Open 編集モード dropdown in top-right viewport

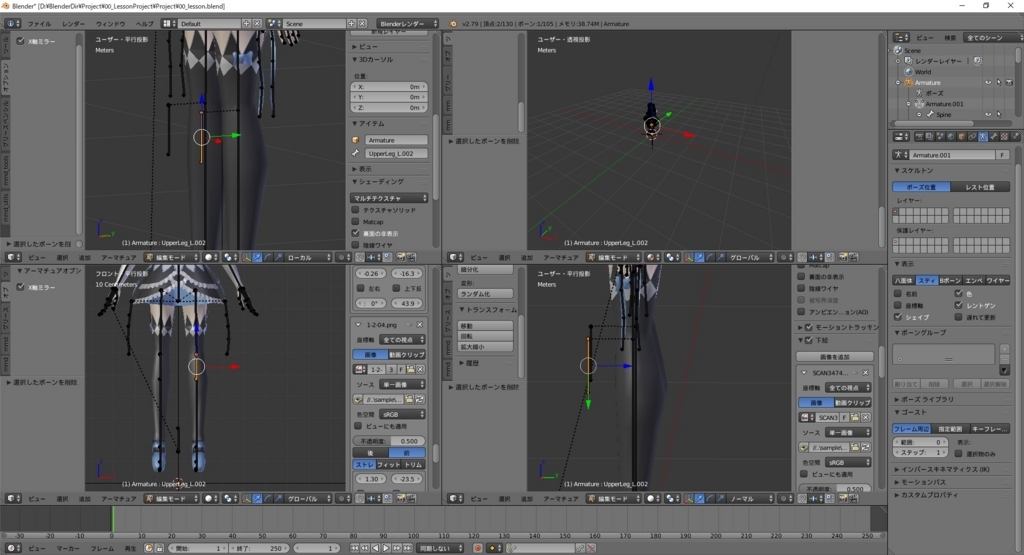tap(613, 257)
